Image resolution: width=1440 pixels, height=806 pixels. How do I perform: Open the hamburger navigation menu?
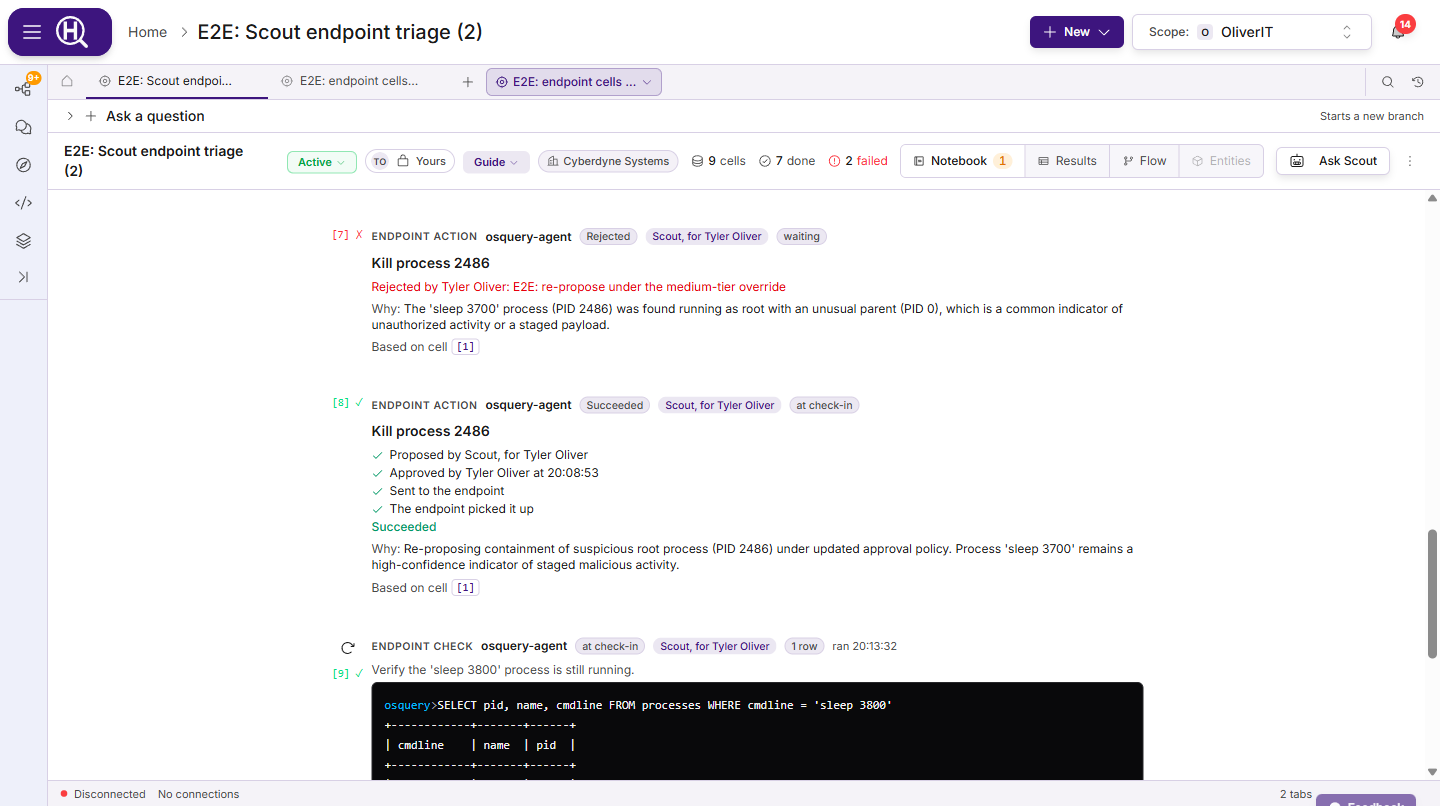[32, 32]
